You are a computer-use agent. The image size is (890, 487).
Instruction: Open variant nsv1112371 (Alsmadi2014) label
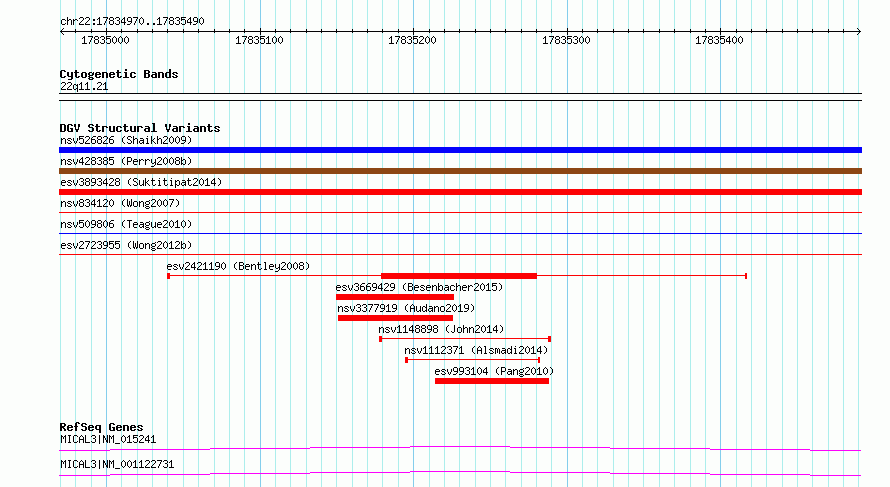pyautogui.click(x=476, y=350)
